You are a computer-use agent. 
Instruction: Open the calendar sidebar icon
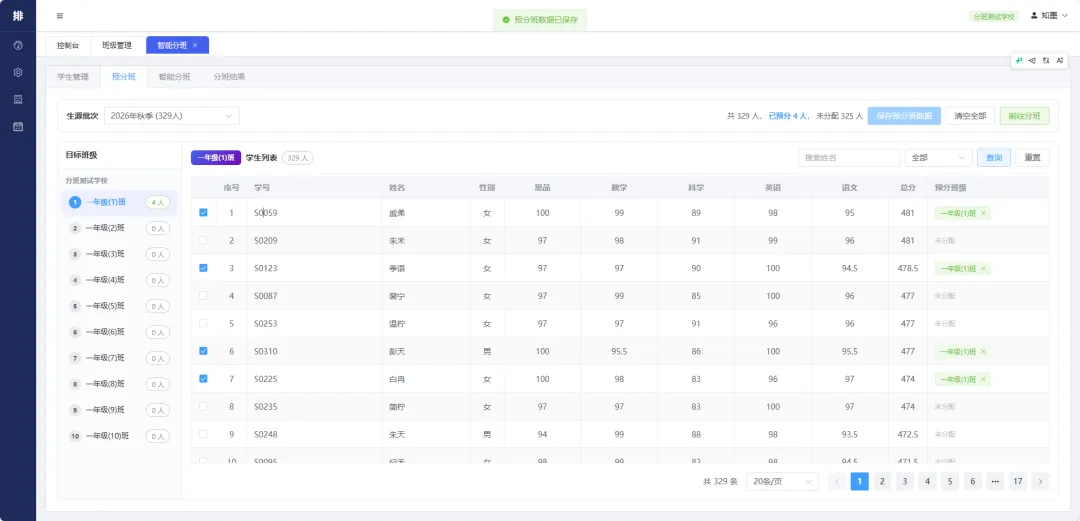(x=18, y=126)
